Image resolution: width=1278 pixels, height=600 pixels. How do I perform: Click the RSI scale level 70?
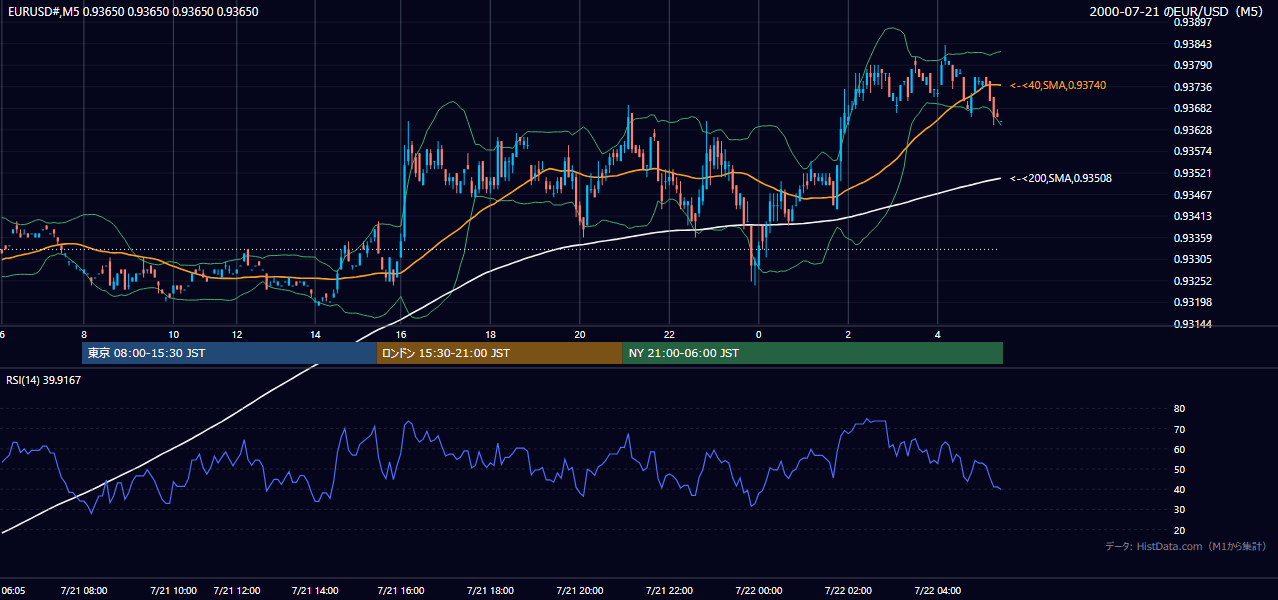coord(1179,429)
